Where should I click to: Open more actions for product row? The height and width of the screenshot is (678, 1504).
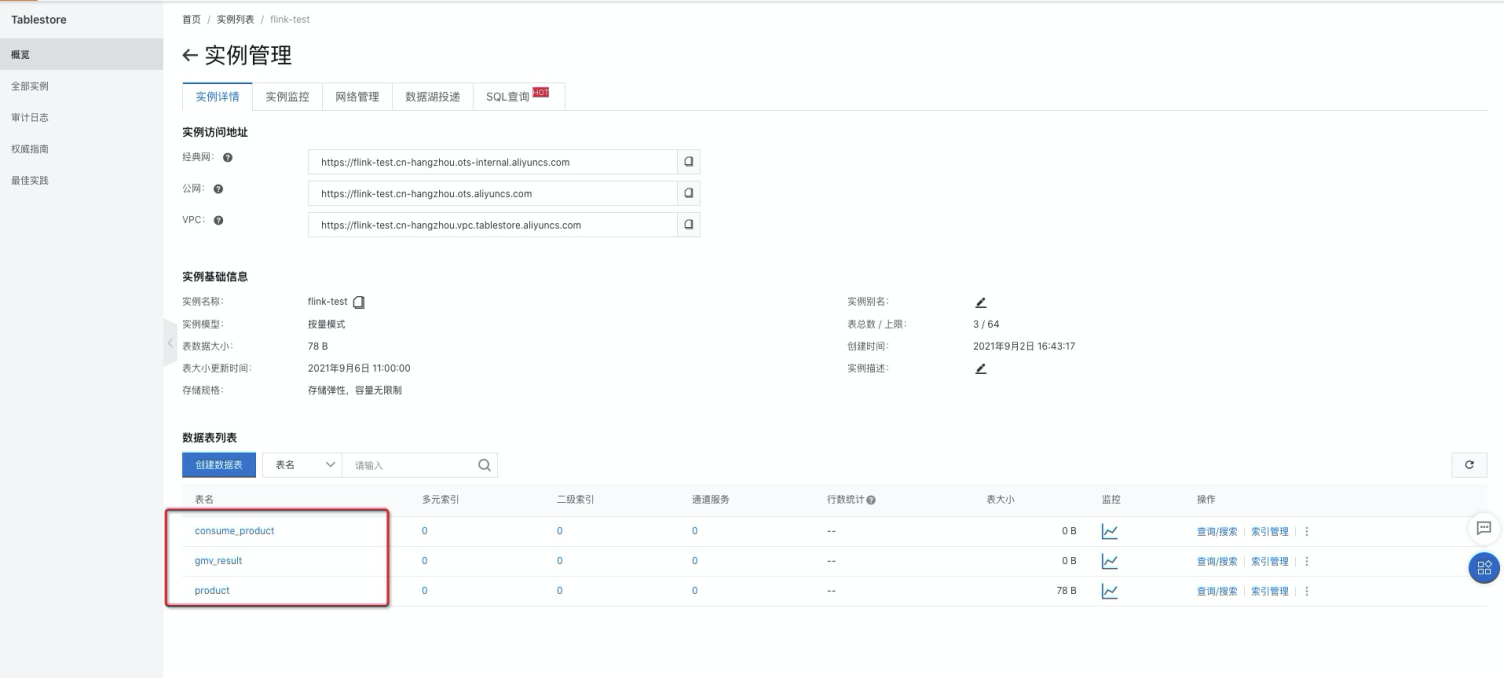coord(1307,591)
